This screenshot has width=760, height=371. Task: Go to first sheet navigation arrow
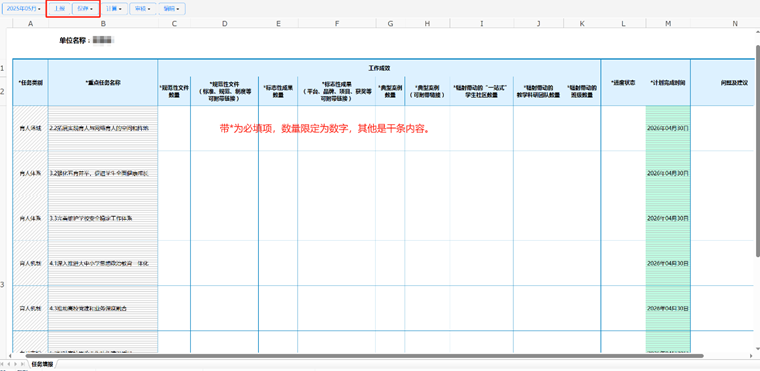pos(3,363)
